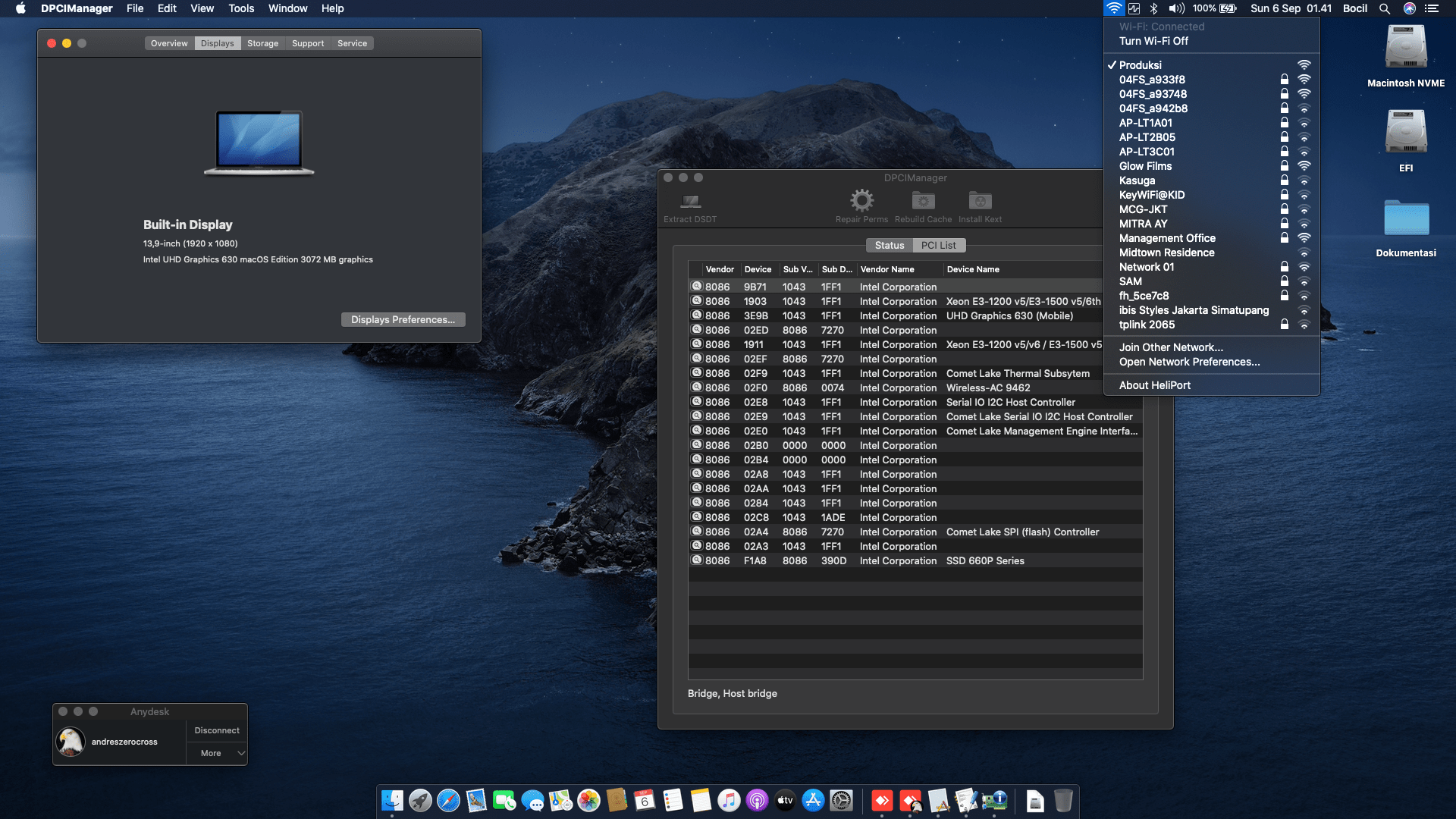Click Disconnect in the Anydesk window
Image resolution: width=1456 pixels, height=819 pixels.
pyautogui.click(x=217, y=730)
